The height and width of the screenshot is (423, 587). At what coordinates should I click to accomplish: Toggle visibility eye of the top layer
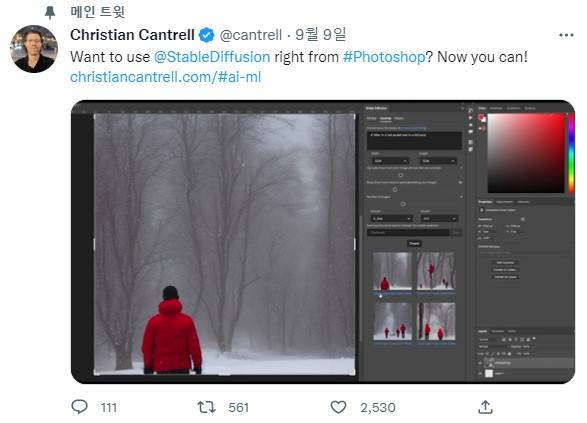click(x=480, y=363)
